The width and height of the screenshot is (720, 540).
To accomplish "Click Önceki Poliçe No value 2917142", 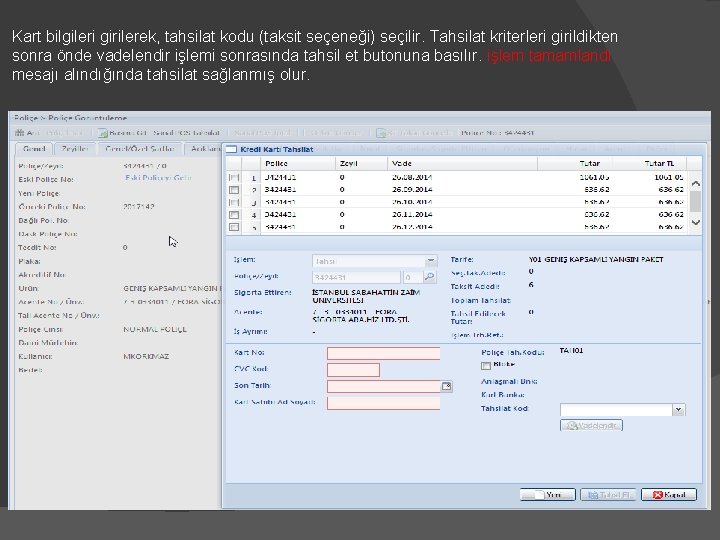I will pyautogui.click(x=139, y=207).
